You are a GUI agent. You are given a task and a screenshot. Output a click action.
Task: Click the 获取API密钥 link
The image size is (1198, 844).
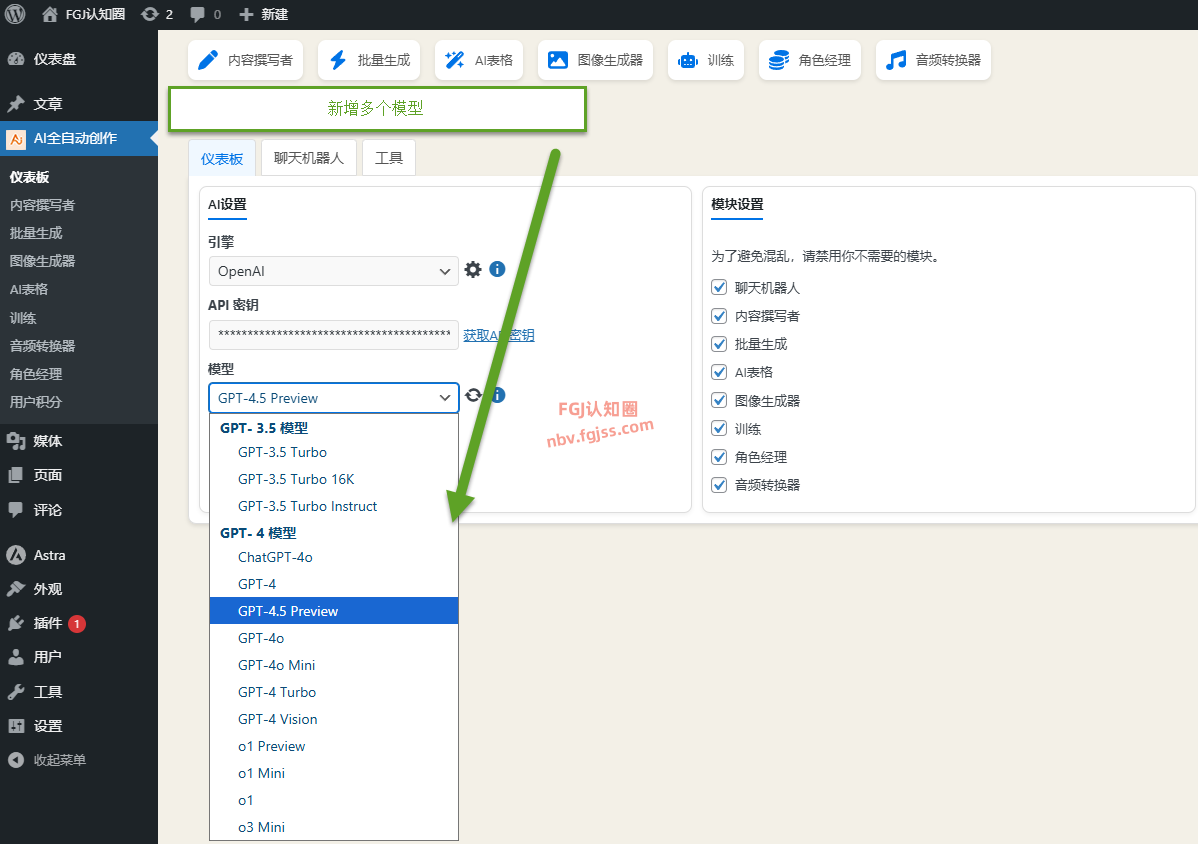tap(499, 335)
